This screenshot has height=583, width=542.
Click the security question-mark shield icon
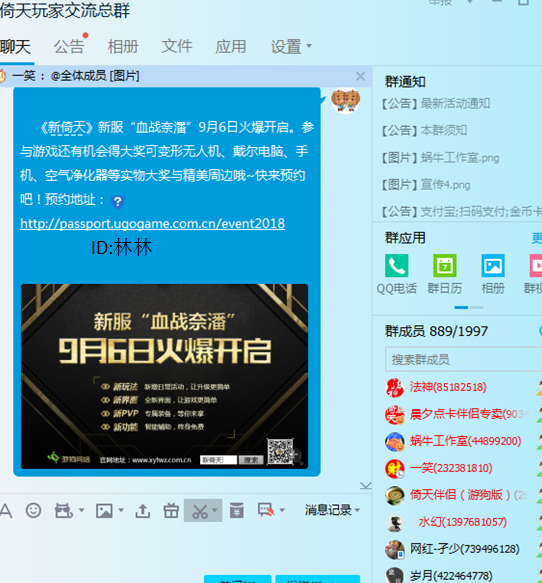click(x=118, y=202)
